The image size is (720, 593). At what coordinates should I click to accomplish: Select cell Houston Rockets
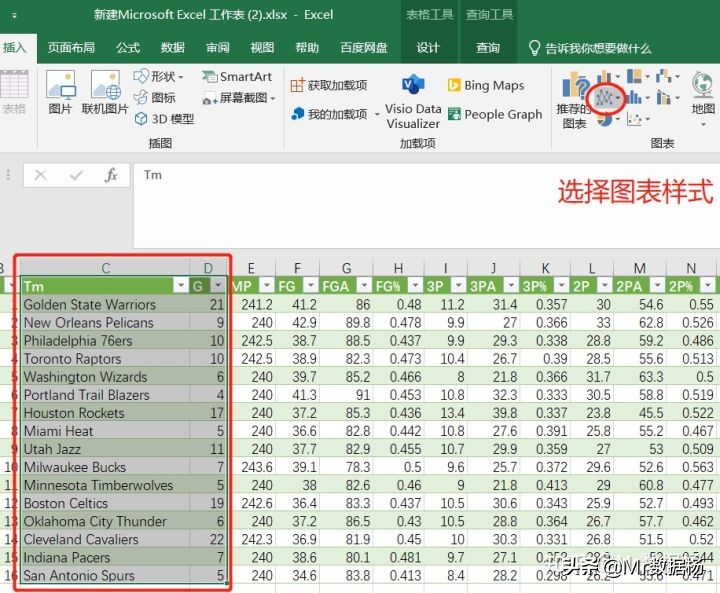click(x=105, y=412)
